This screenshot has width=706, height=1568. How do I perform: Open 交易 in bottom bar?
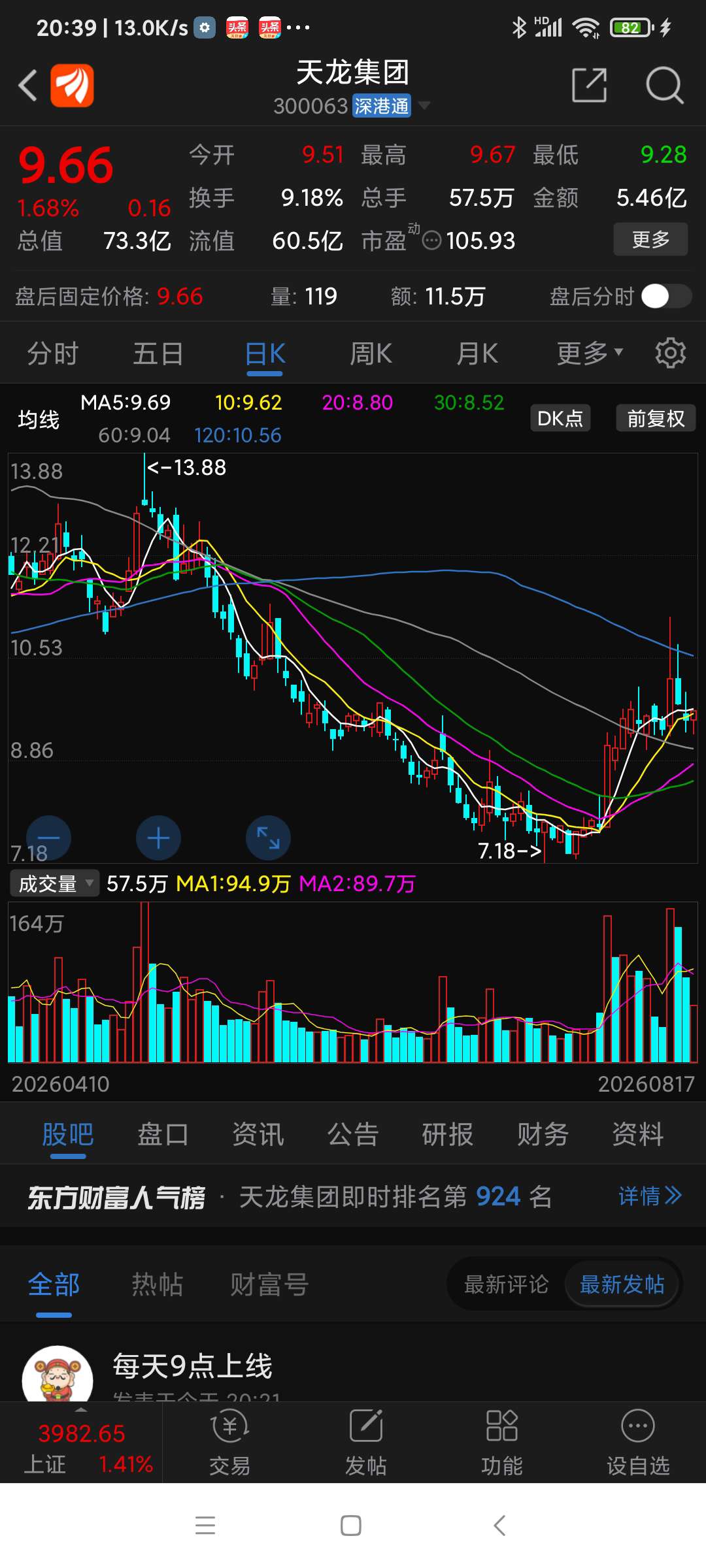229,1443
